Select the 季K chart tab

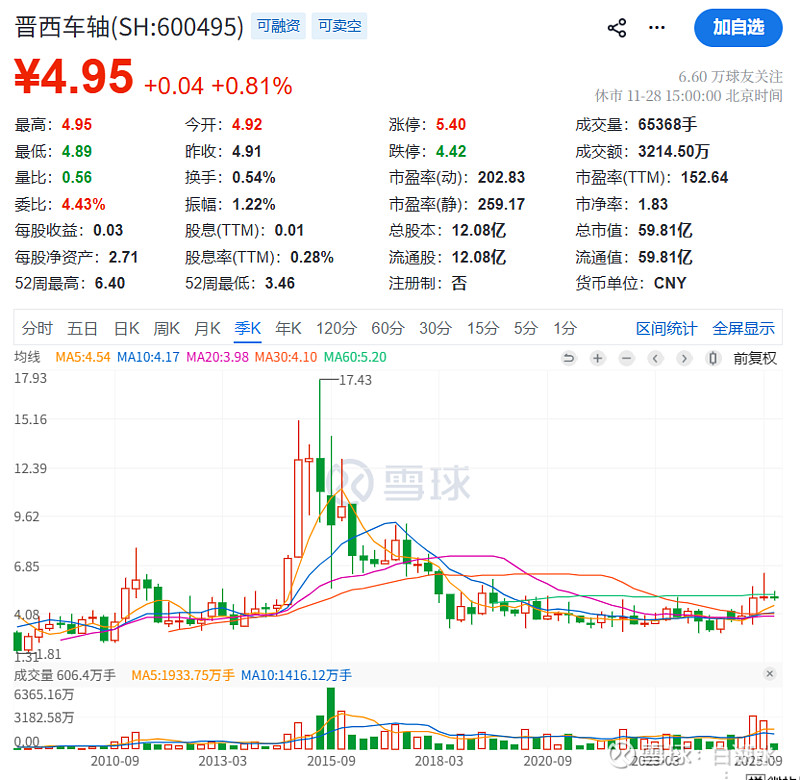247,328
